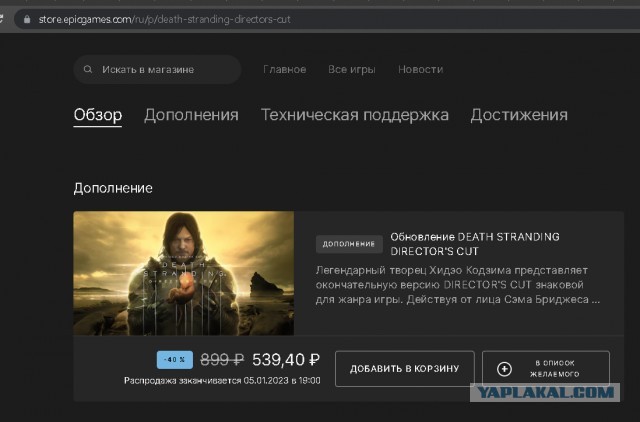The image size is (640, 422).
Task: Click the lock icon in address bar
Action: [27, 19]
